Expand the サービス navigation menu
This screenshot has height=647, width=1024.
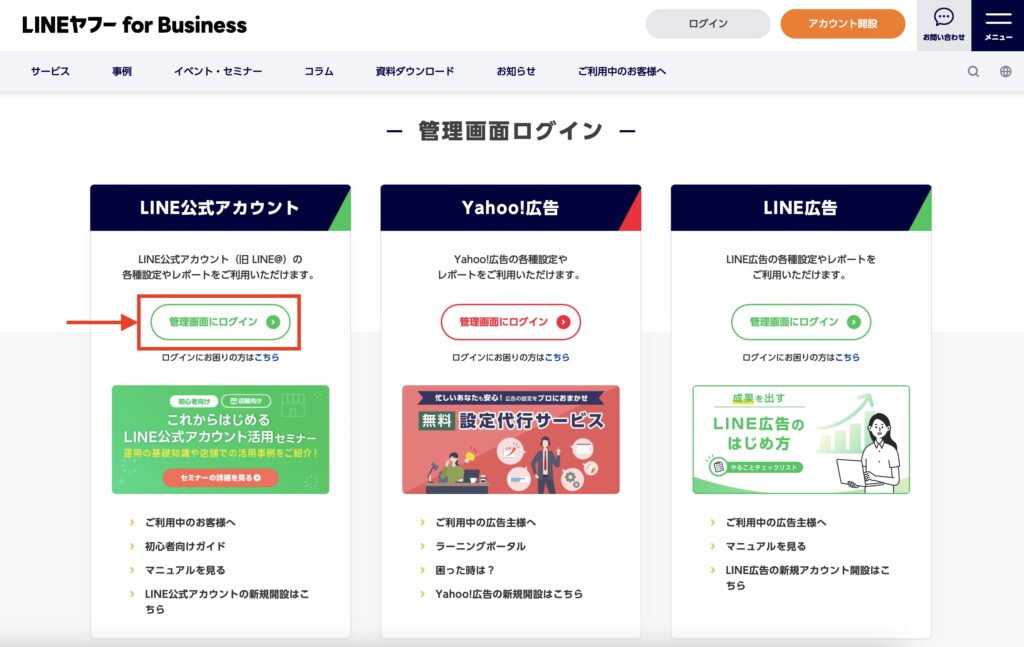coord(50,72)
